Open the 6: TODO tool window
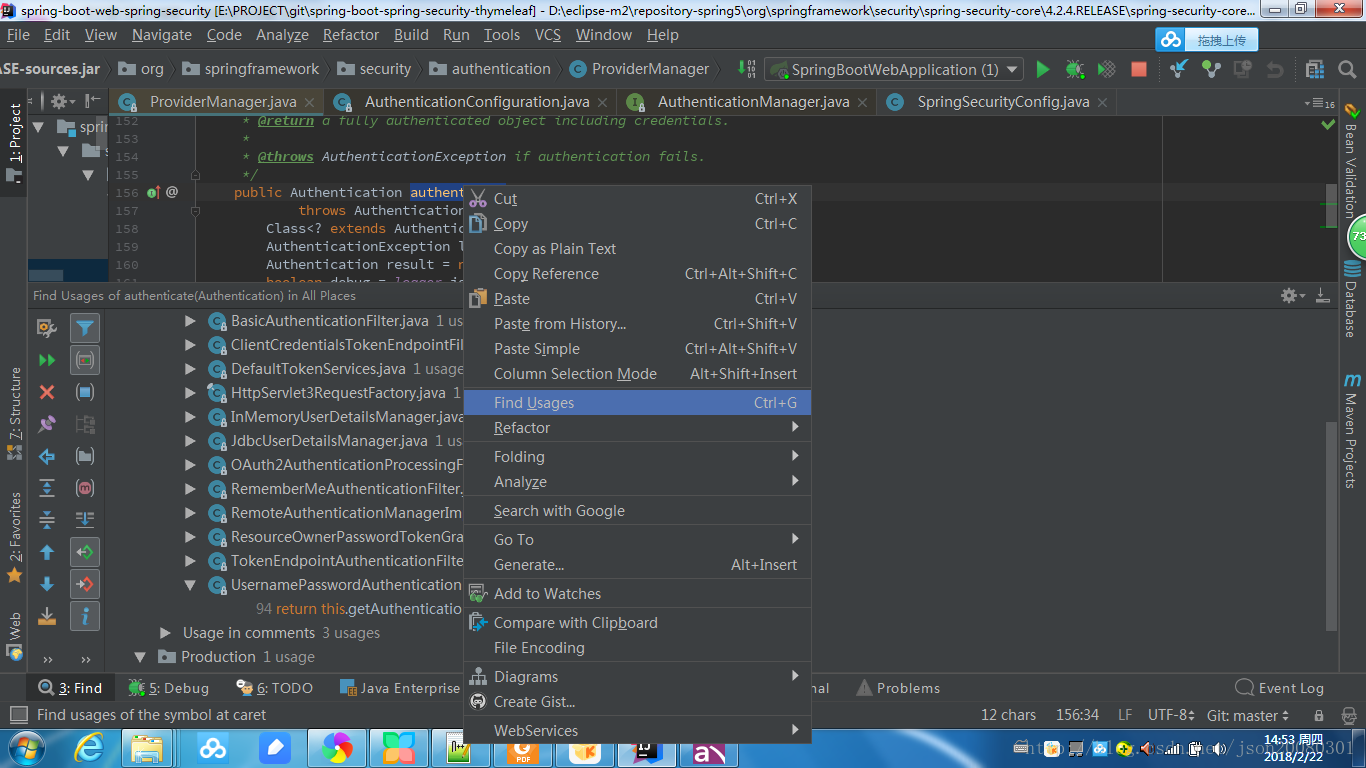The image size is (1366, 768). coord(276,688)
